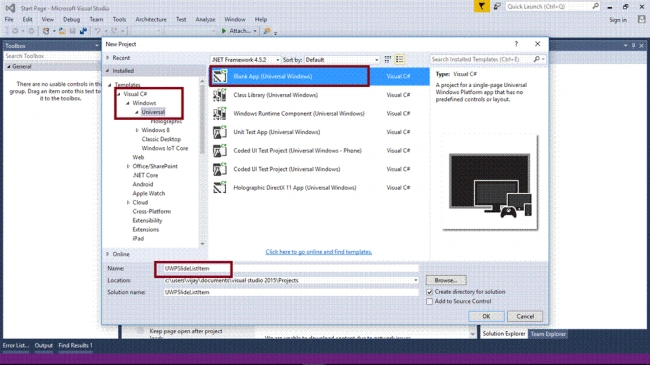
Task: Select .NET Core templates category
Action: click(x=145, y=175)
